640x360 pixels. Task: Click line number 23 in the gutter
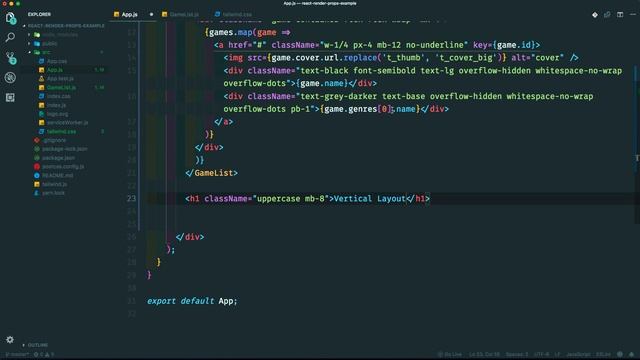coord(131,199)
